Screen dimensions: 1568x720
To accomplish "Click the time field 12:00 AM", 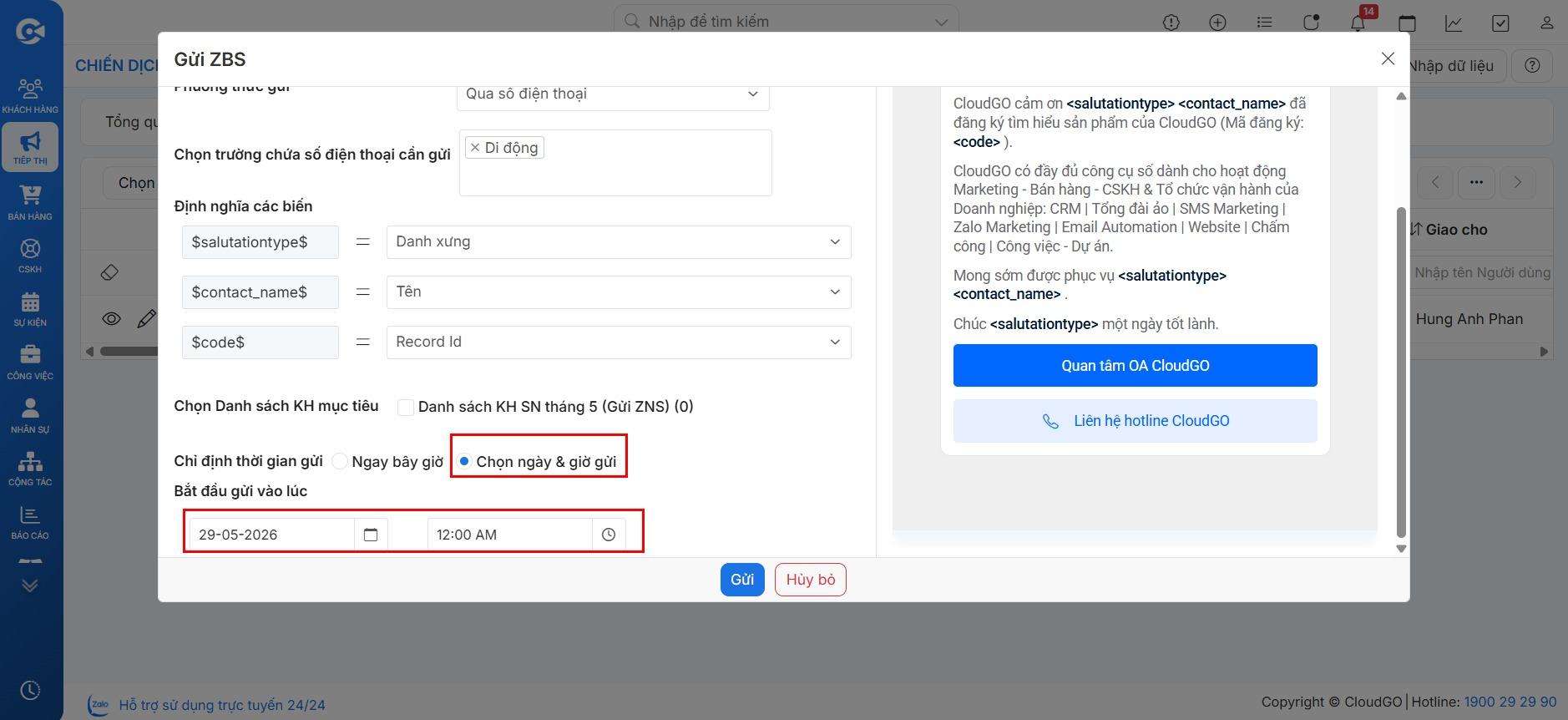I will (510, 535).
